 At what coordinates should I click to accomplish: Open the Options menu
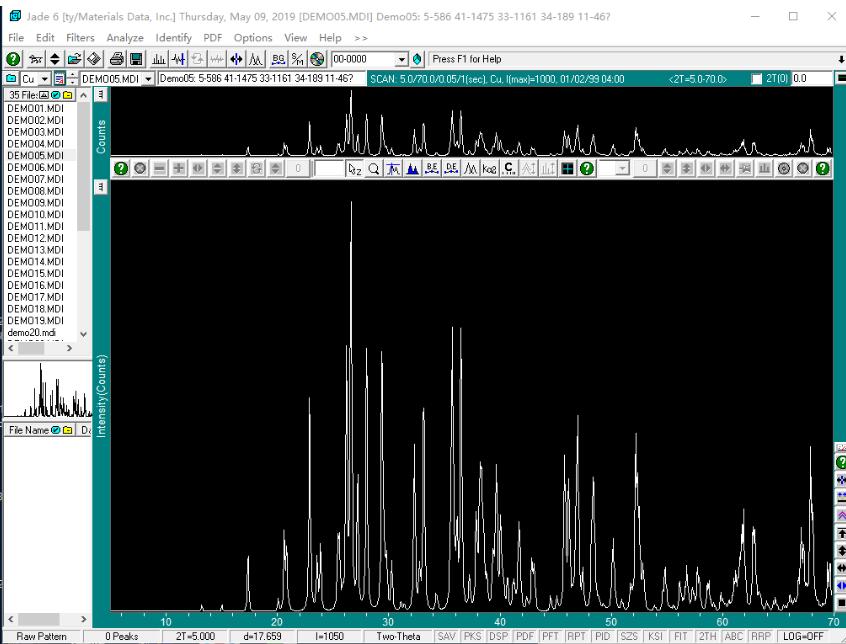click(253, 37)
